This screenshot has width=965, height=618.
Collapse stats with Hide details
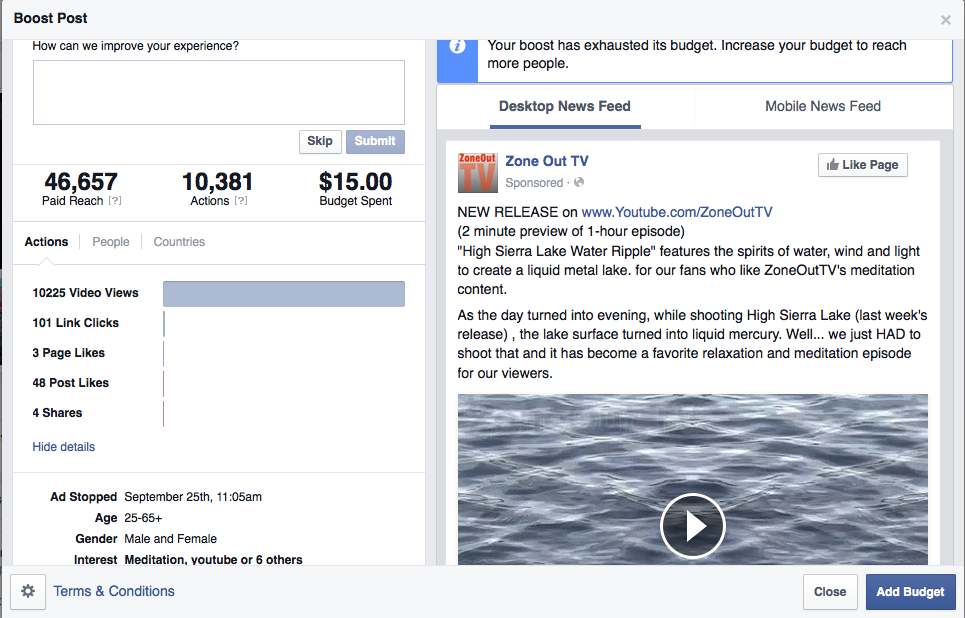click(64, 447)
